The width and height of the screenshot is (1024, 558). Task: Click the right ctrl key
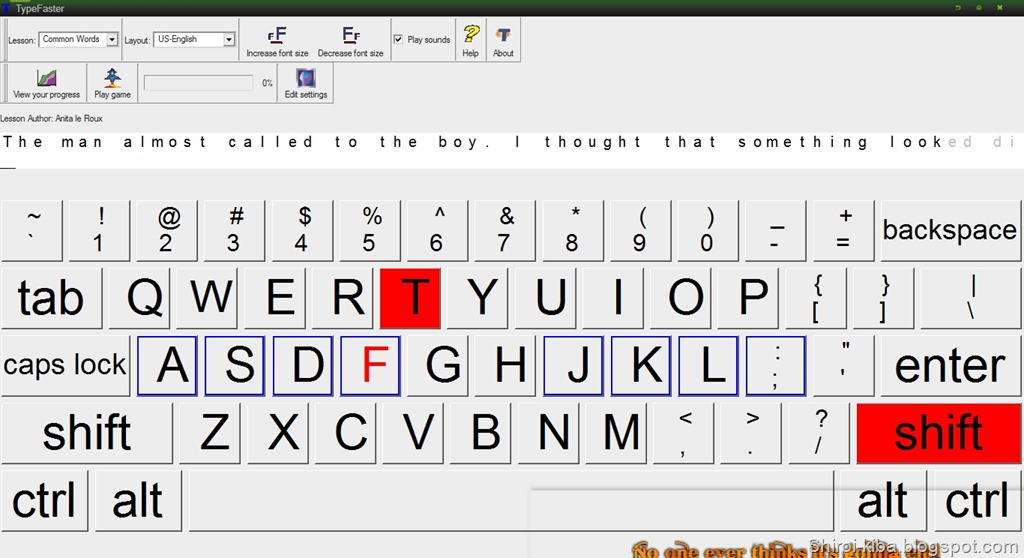978,501
